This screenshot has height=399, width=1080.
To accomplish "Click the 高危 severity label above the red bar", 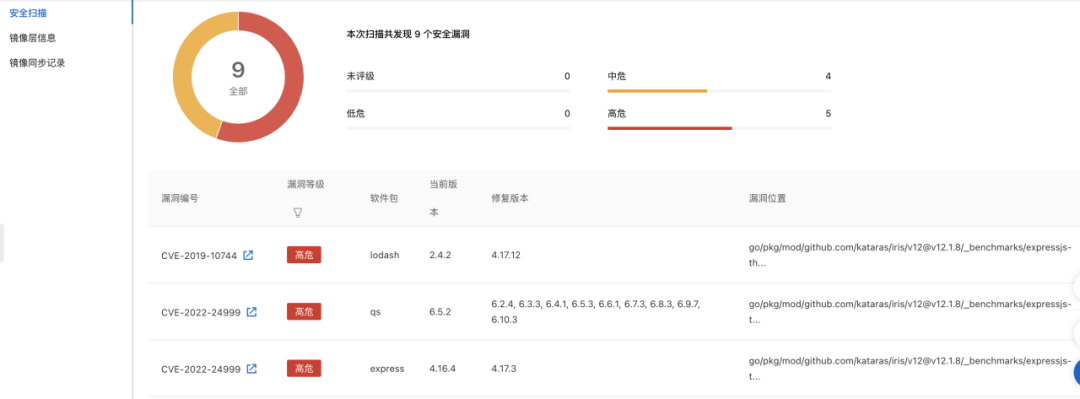I will pos(616,113).
